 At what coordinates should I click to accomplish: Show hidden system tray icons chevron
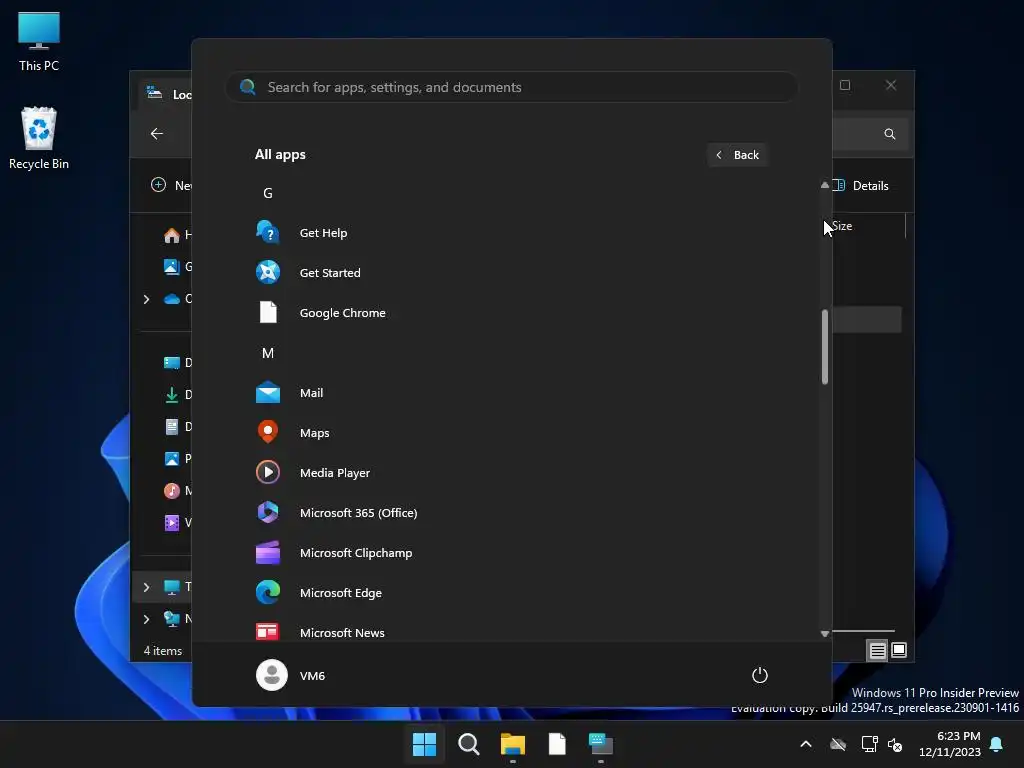[x=806, y=744]
